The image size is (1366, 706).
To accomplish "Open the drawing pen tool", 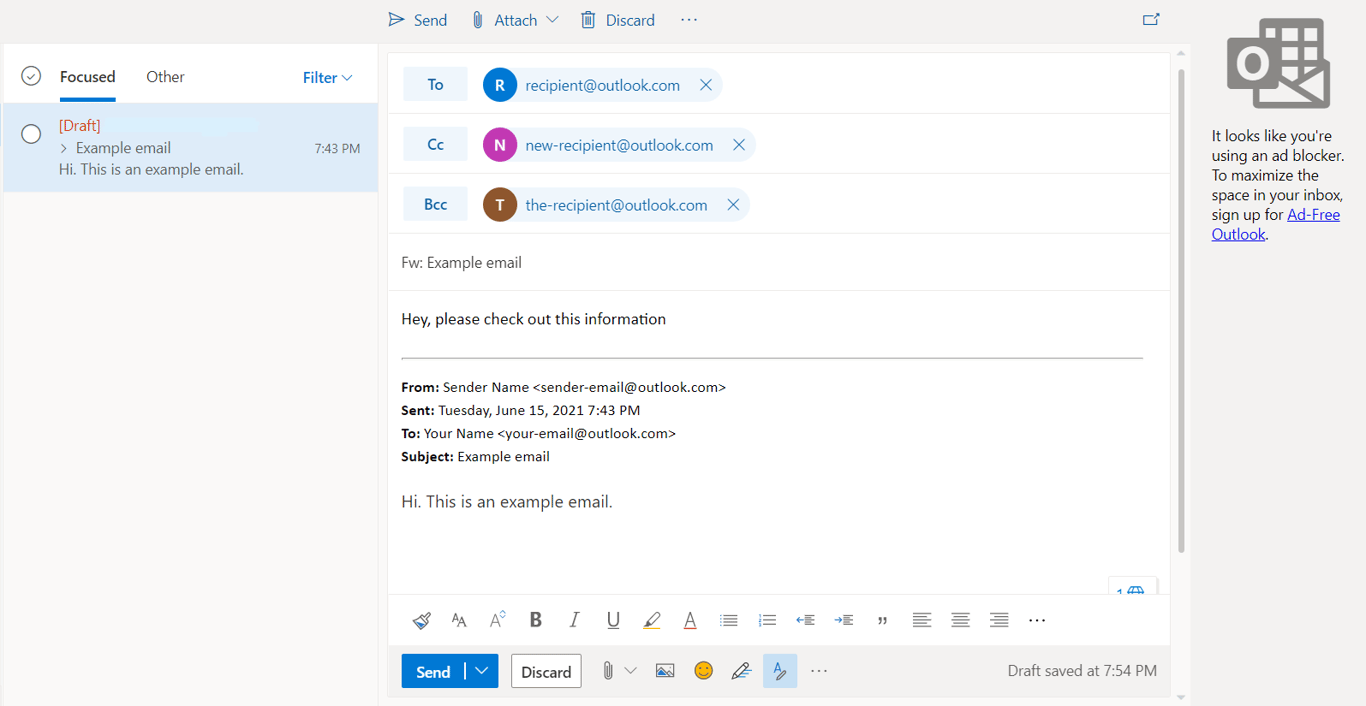I will tap(741, 670).
